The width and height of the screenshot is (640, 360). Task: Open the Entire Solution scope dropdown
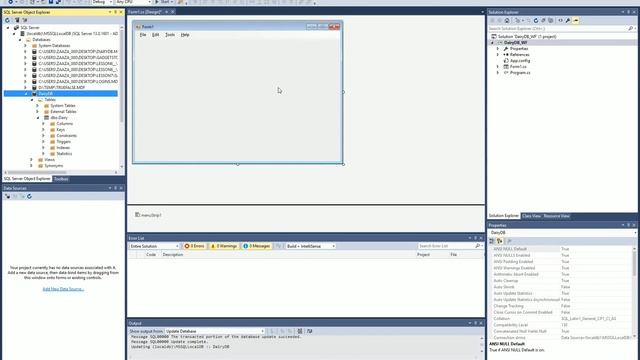(154, 246)
